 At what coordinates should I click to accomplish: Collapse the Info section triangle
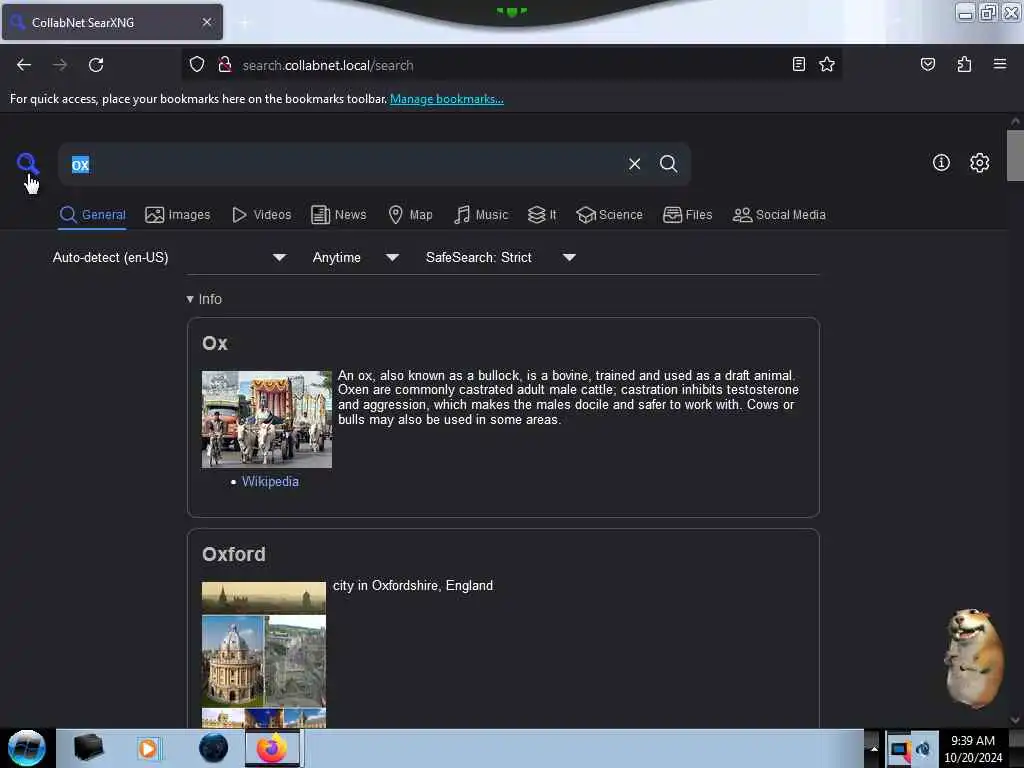190,299
